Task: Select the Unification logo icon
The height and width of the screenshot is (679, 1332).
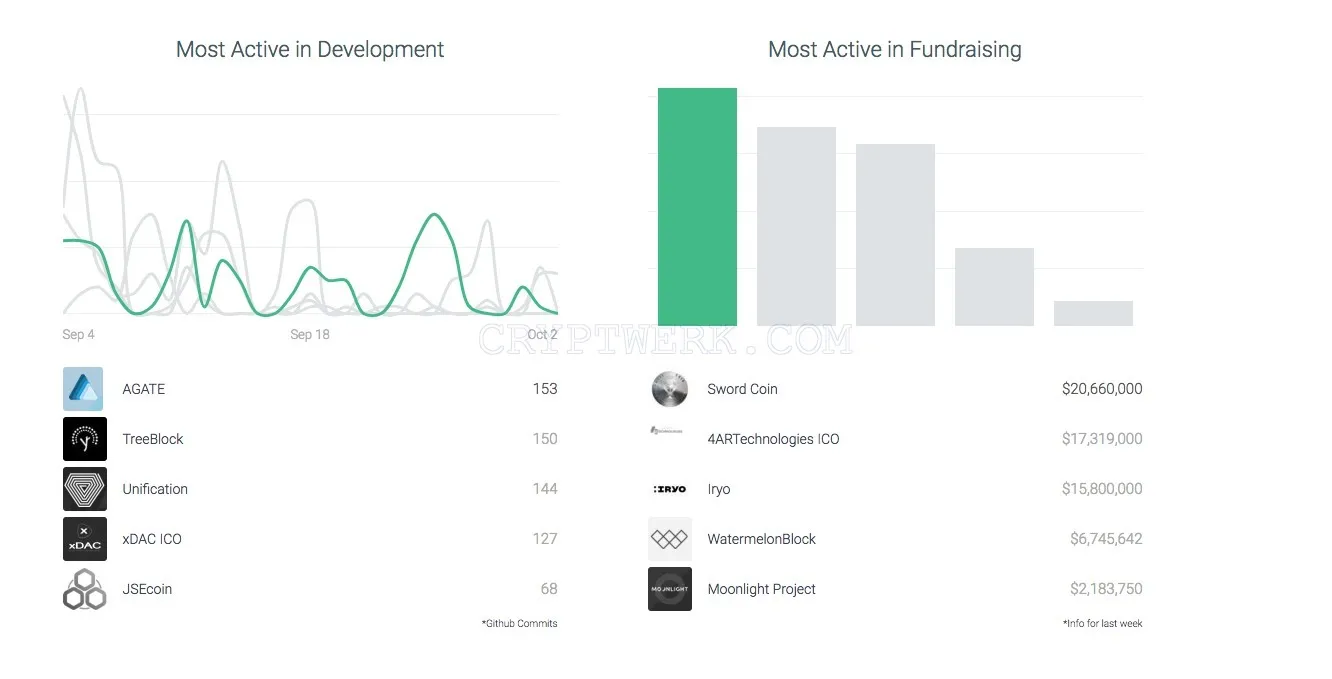Action: [84, 489]
